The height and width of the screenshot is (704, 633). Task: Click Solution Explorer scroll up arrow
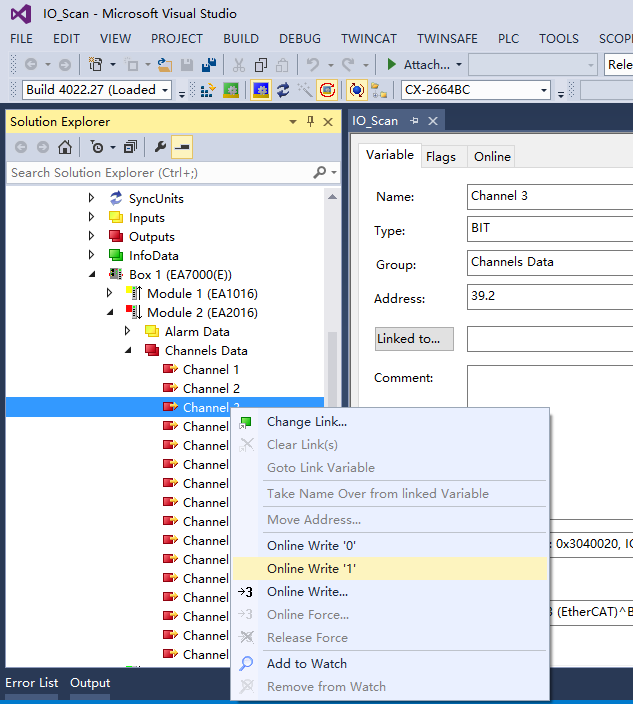[x=332, y=197]
